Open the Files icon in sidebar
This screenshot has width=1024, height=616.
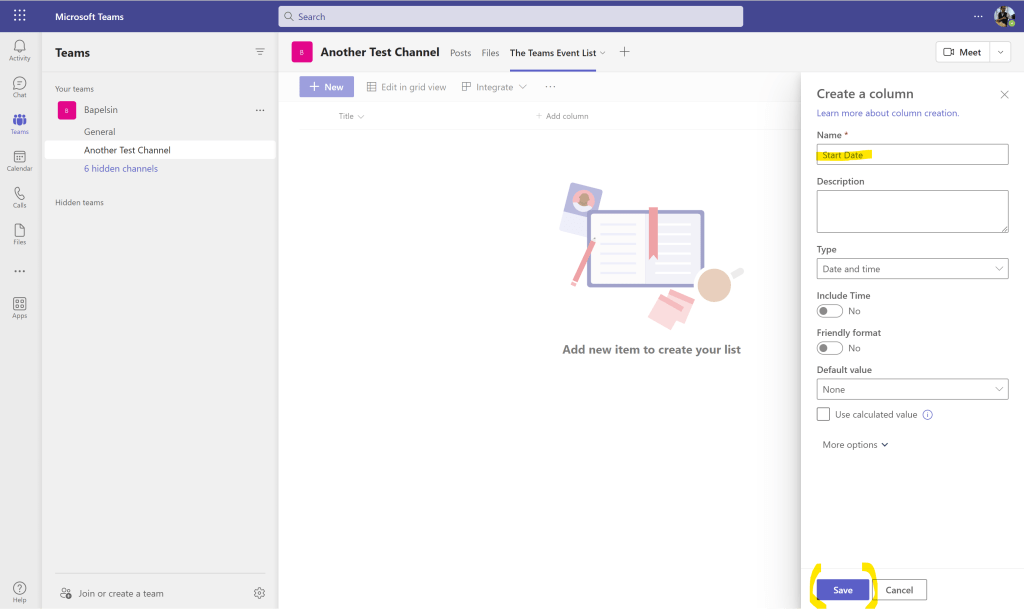(x=20, y=234)
